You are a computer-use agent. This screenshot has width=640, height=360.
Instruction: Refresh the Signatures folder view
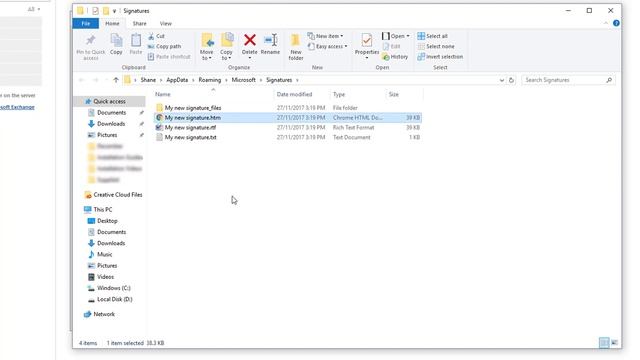coord(511,80)
